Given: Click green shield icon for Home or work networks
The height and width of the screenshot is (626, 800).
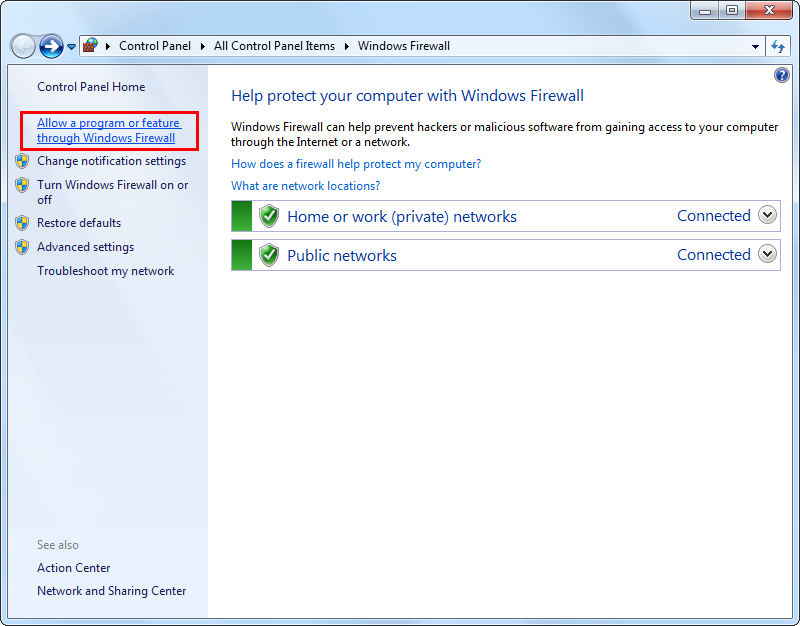Looking at the screenshot, I should point(269,216).
